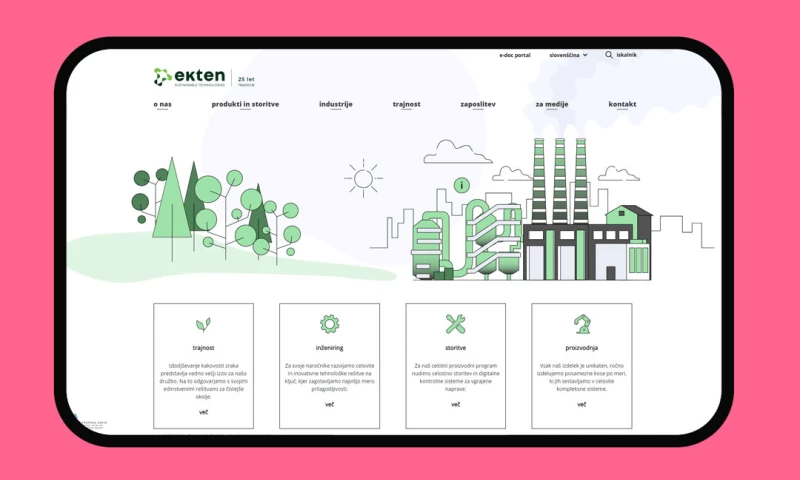Open the 'o nas' menu

click(163, 104)
